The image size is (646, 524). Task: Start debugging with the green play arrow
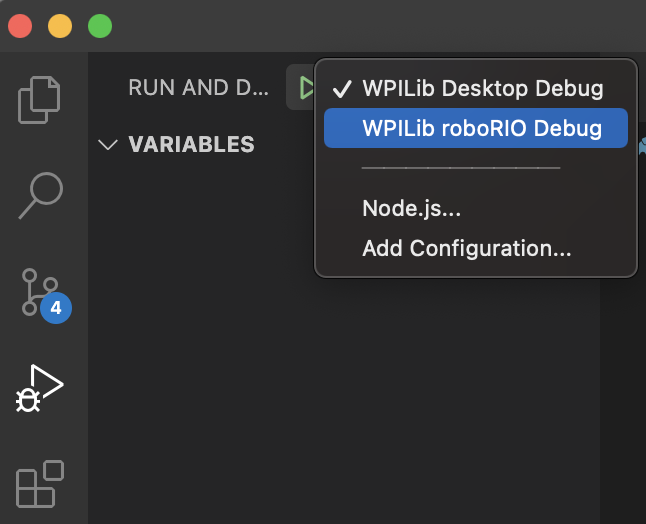tap(306, 87)
